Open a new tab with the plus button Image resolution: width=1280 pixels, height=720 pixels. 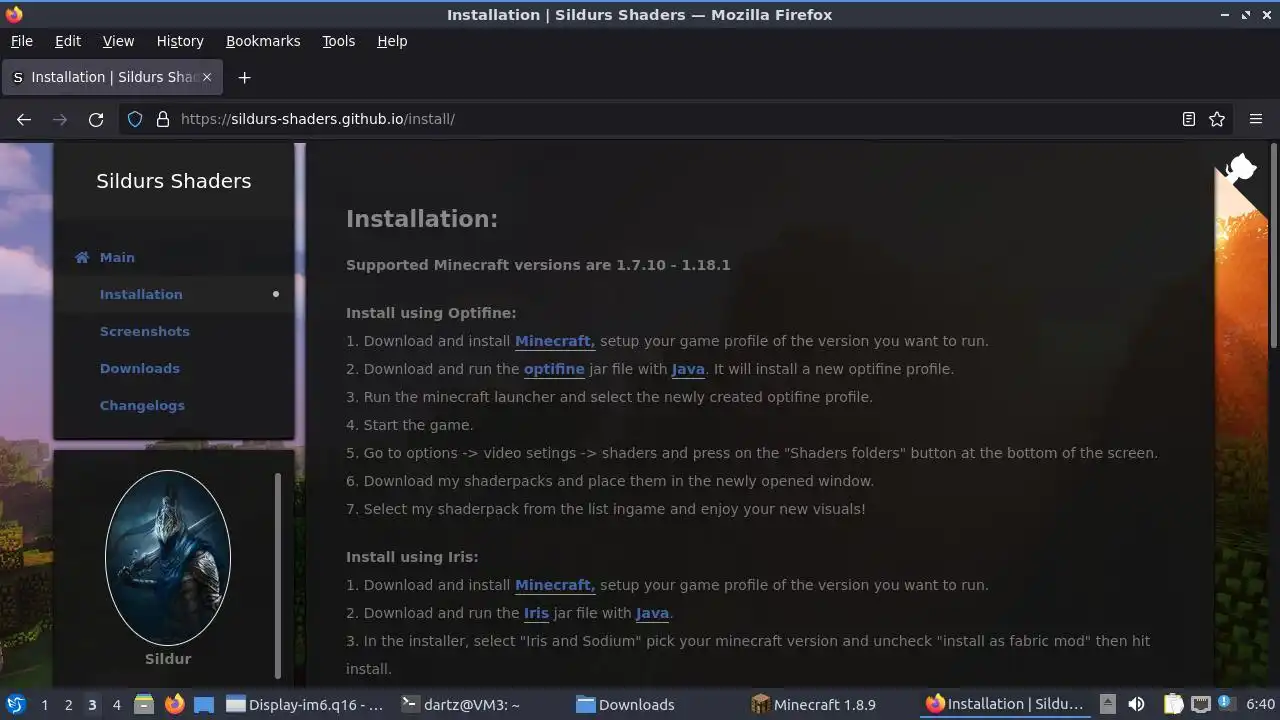(x=244, y=77)
